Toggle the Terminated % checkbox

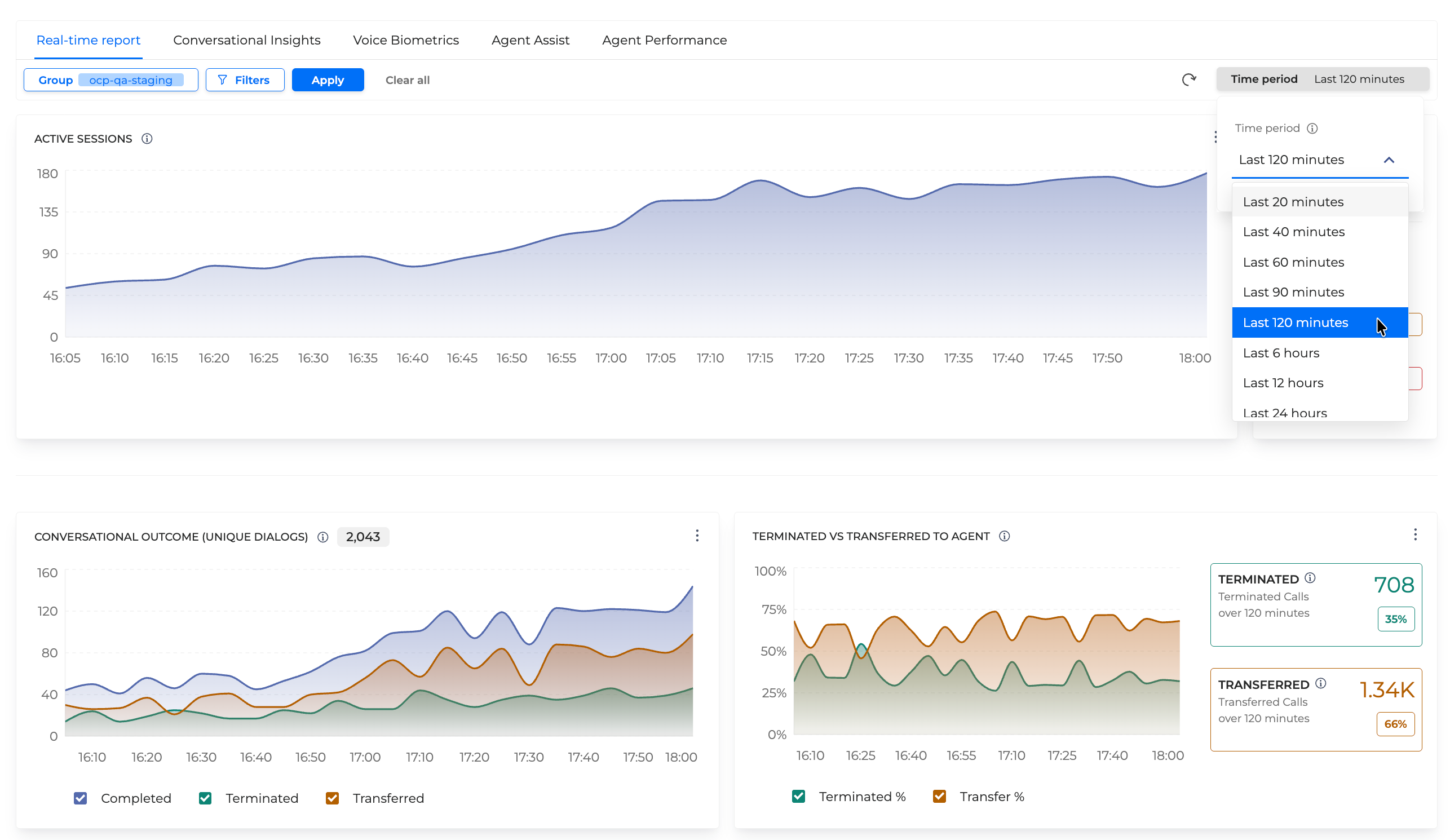tap(798, 796)
